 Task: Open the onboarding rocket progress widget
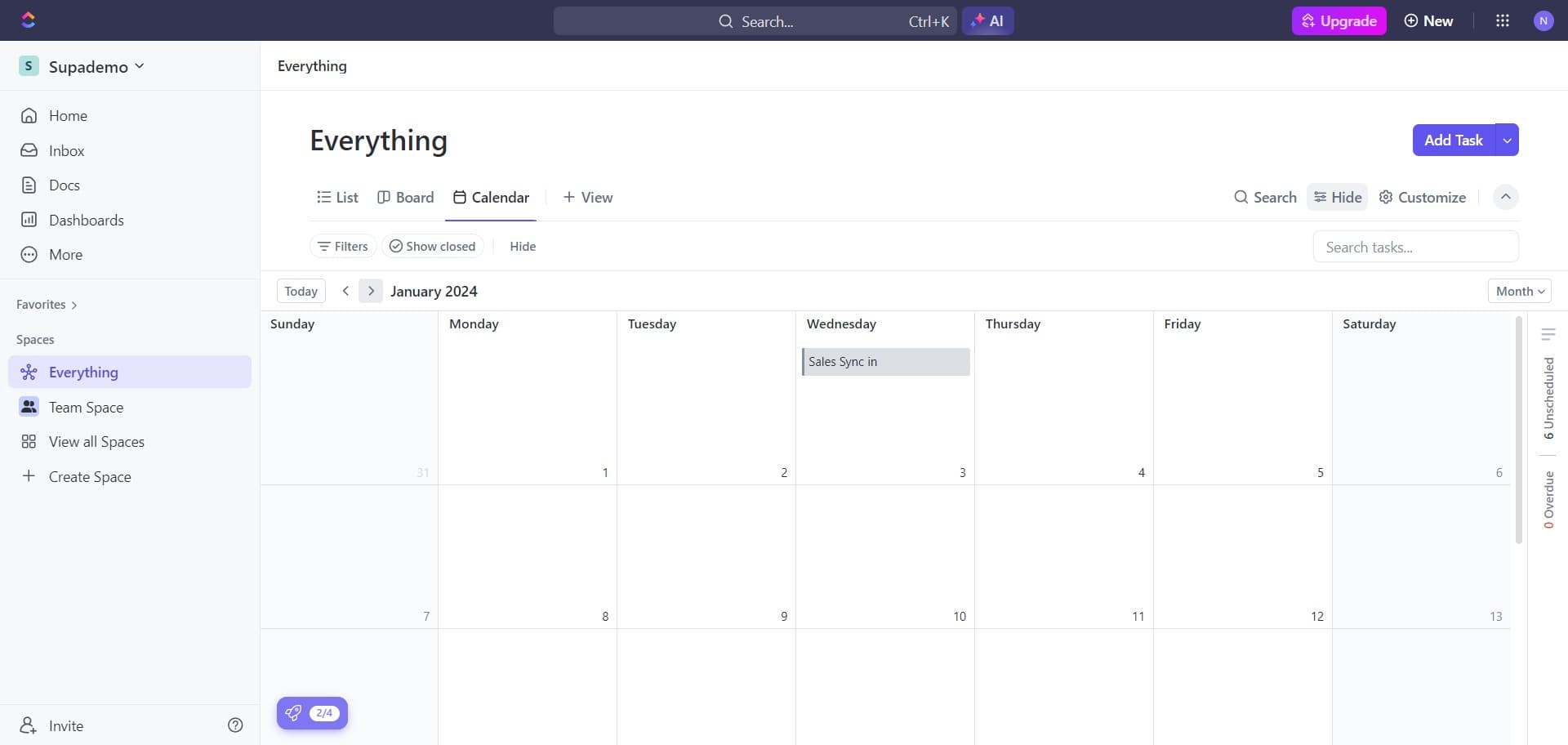[x=312, y=713]
